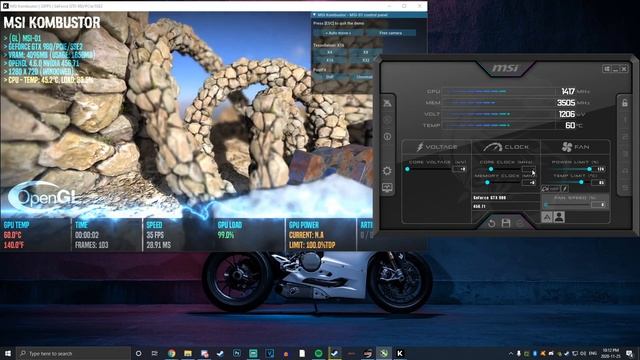
Task: Click the memory clock slider handle
Action: pos(487,182)
